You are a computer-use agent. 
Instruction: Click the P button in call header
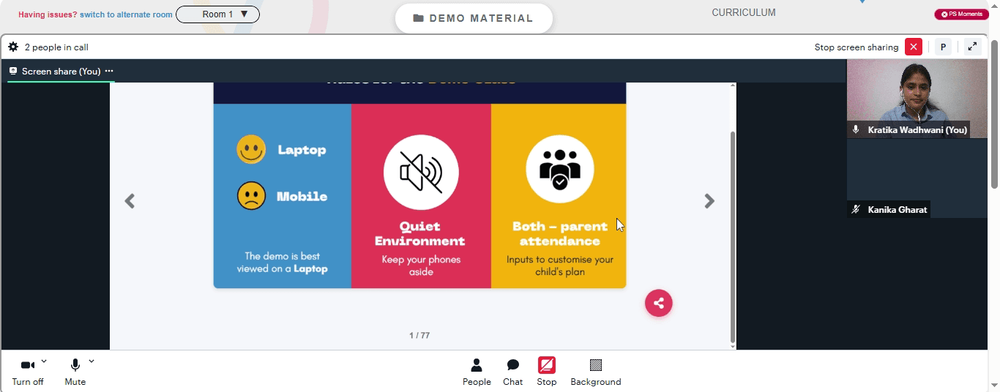click(943, 47)
